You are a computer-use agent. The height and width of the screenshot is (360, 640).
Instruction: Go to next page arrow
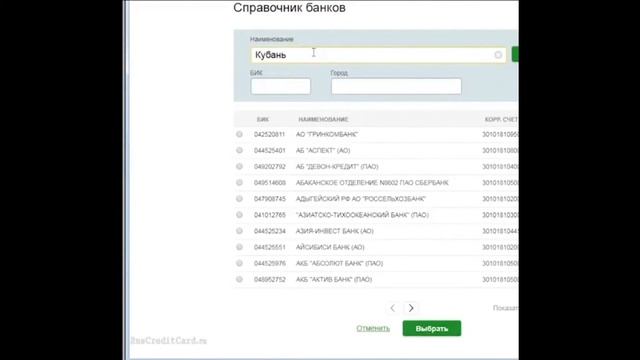(x=411, y=308)
